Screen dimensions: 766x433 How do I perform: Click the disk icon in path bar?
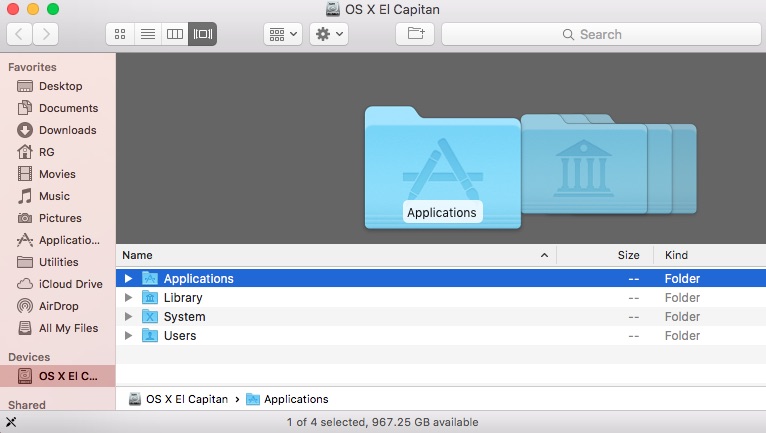[x=135, y=399]
